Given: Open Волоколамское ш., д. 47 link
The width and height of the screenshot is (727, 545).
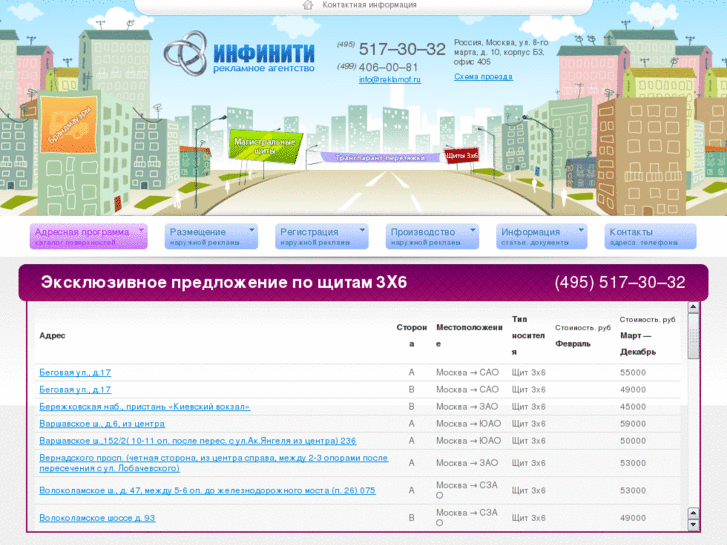Looking at the screenshot, I should 207,490.
